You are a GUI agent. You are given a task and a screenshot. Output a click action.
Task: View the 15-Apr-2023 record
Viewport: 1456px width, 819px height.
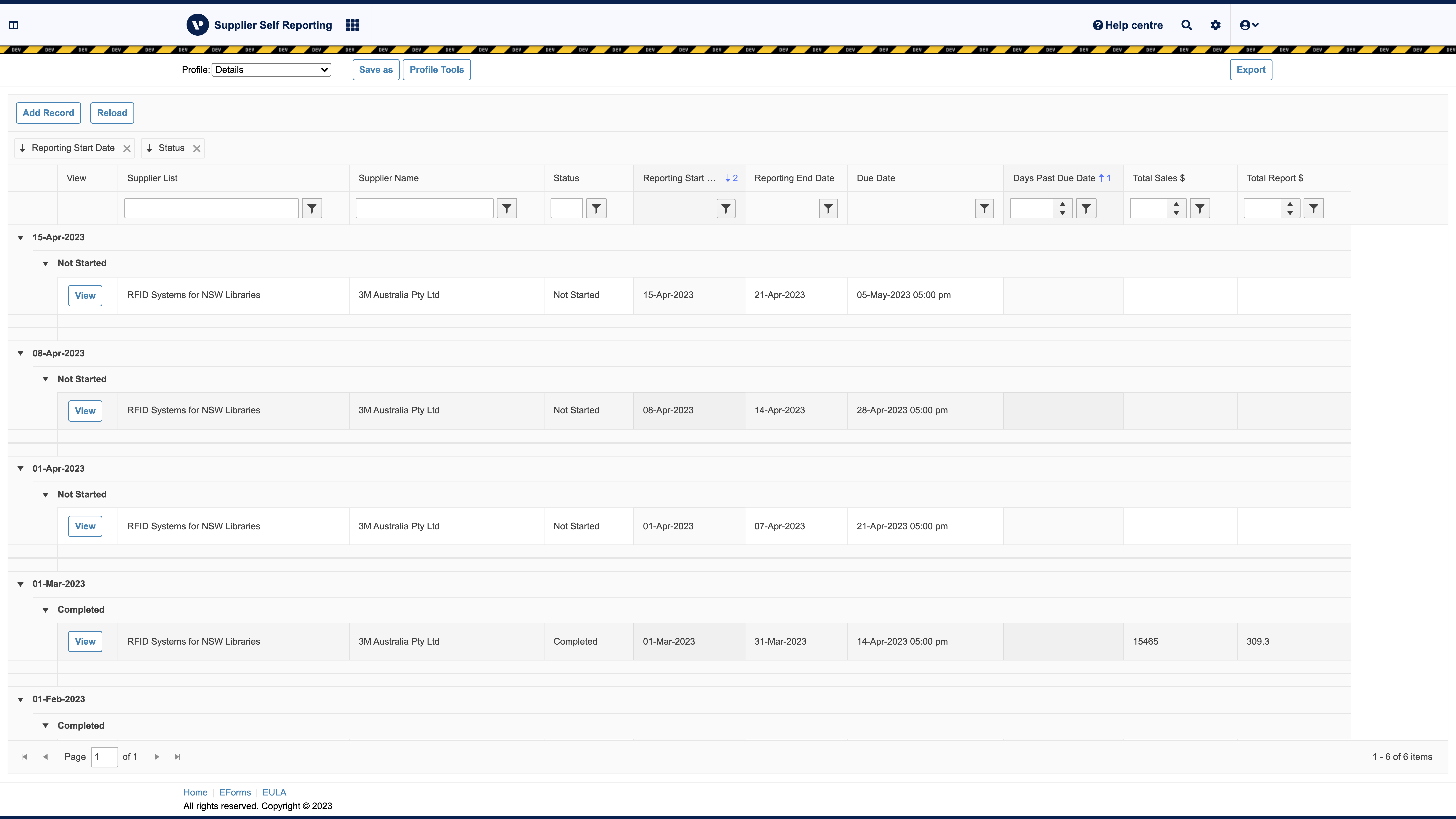click(85, 296)
